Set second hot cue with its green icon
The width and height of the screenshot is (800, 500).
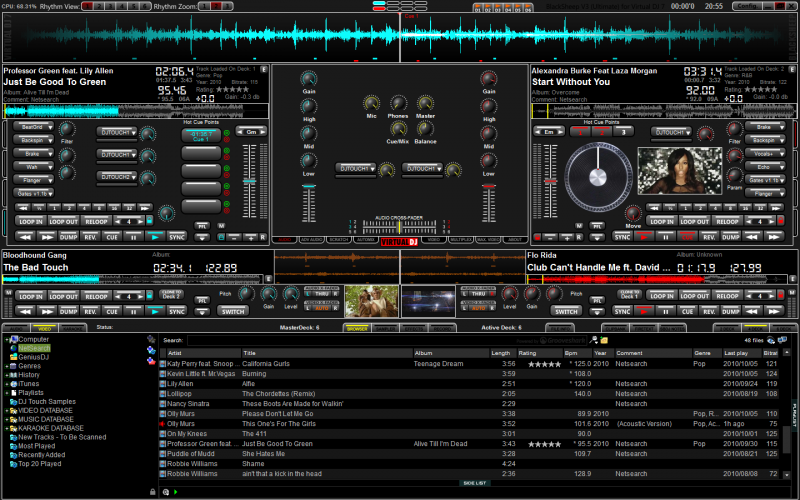point(227,151)
